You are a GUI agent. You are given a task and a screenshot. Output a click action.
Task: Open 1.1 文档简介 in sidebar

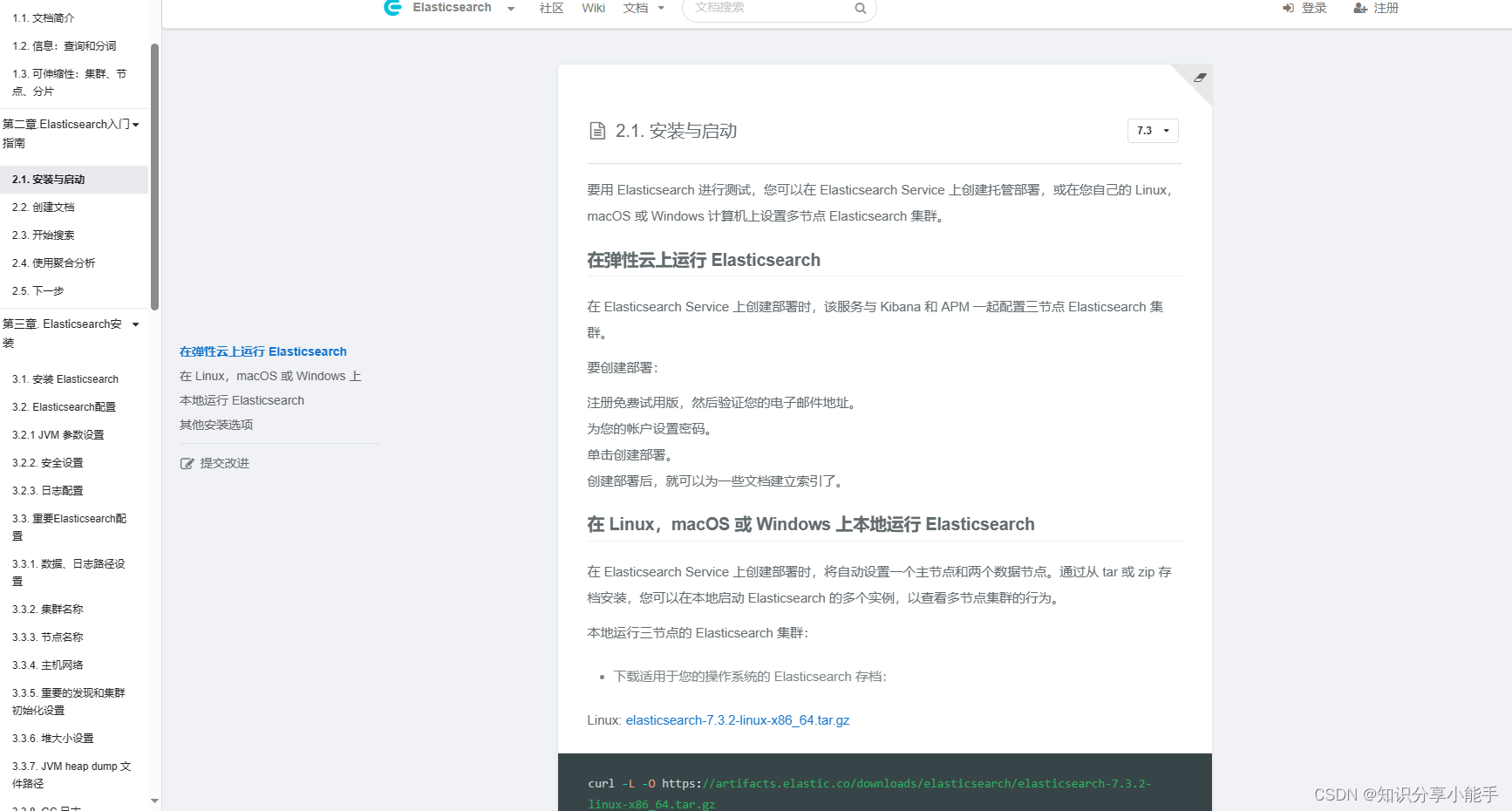coord(44,18)
